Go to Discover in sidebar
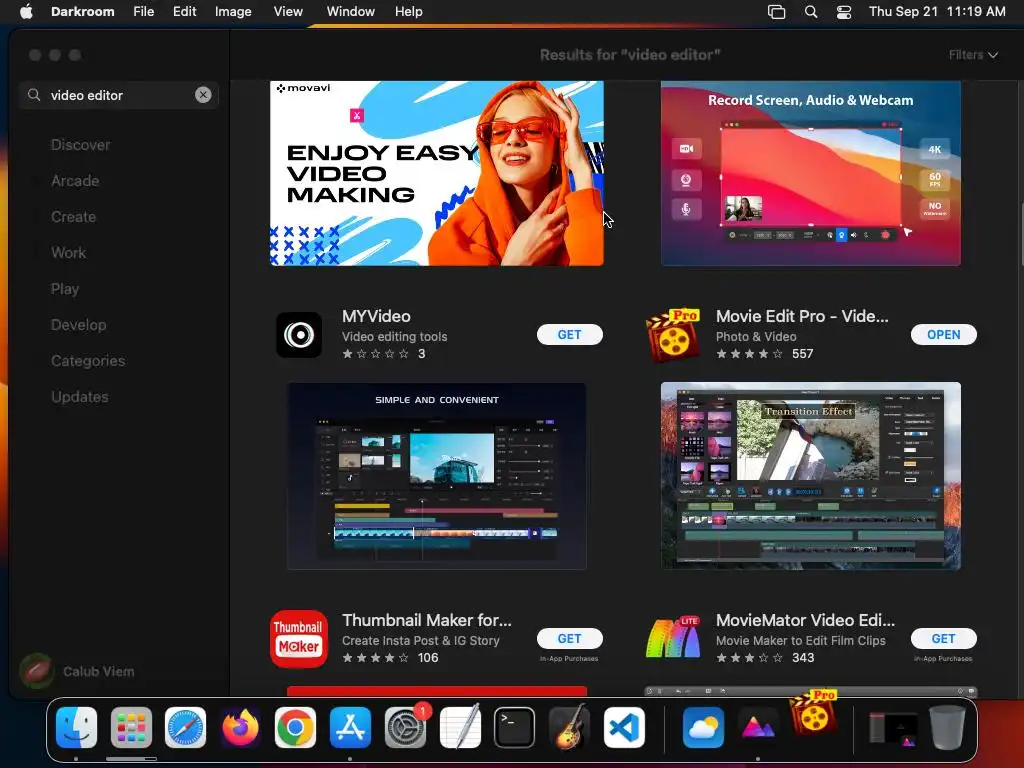This screenshot has height=768, width=1024. coord(80,145)
